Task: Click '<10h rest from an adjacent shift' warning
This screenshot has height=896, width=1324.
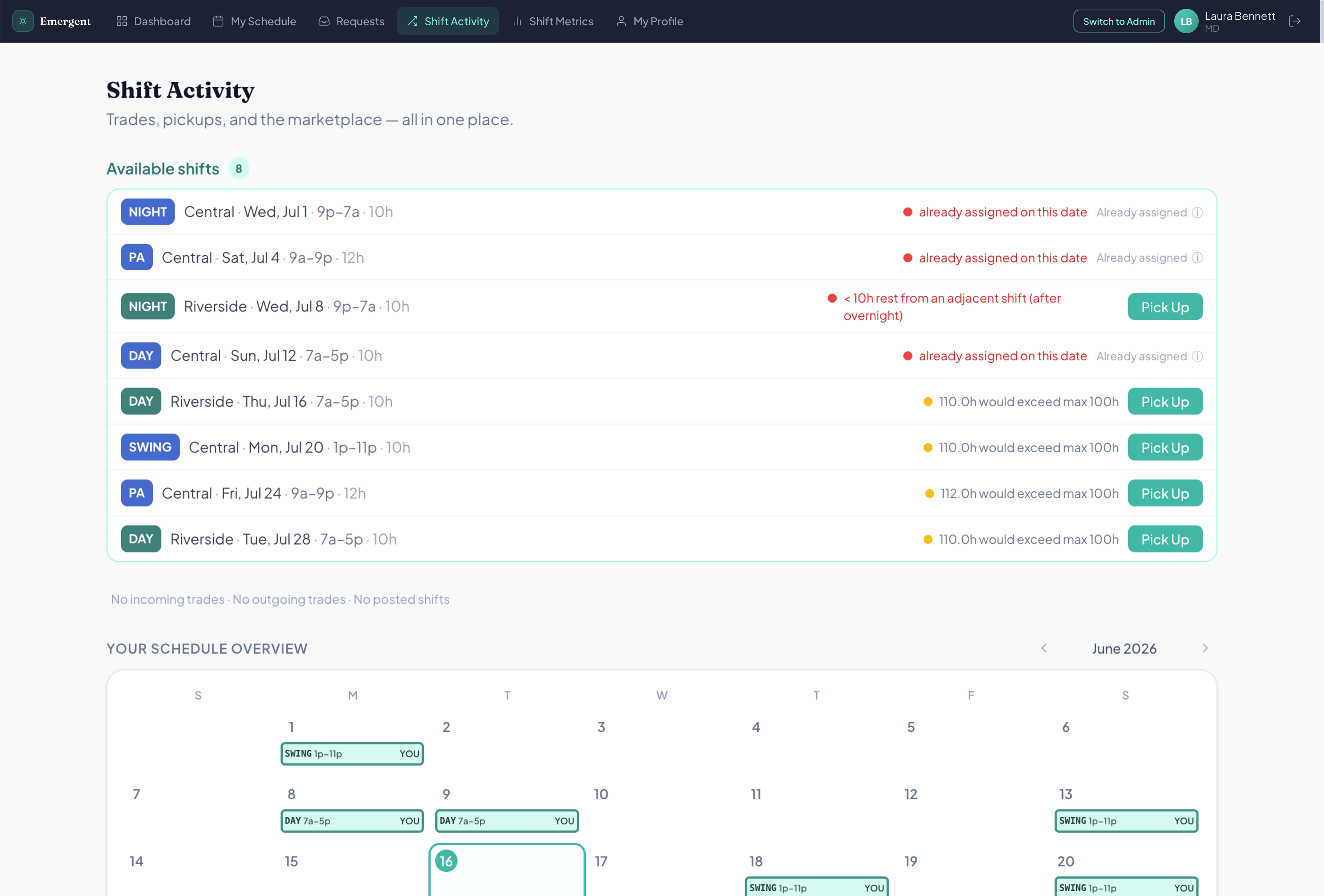Action: click(x=952, y=307)
